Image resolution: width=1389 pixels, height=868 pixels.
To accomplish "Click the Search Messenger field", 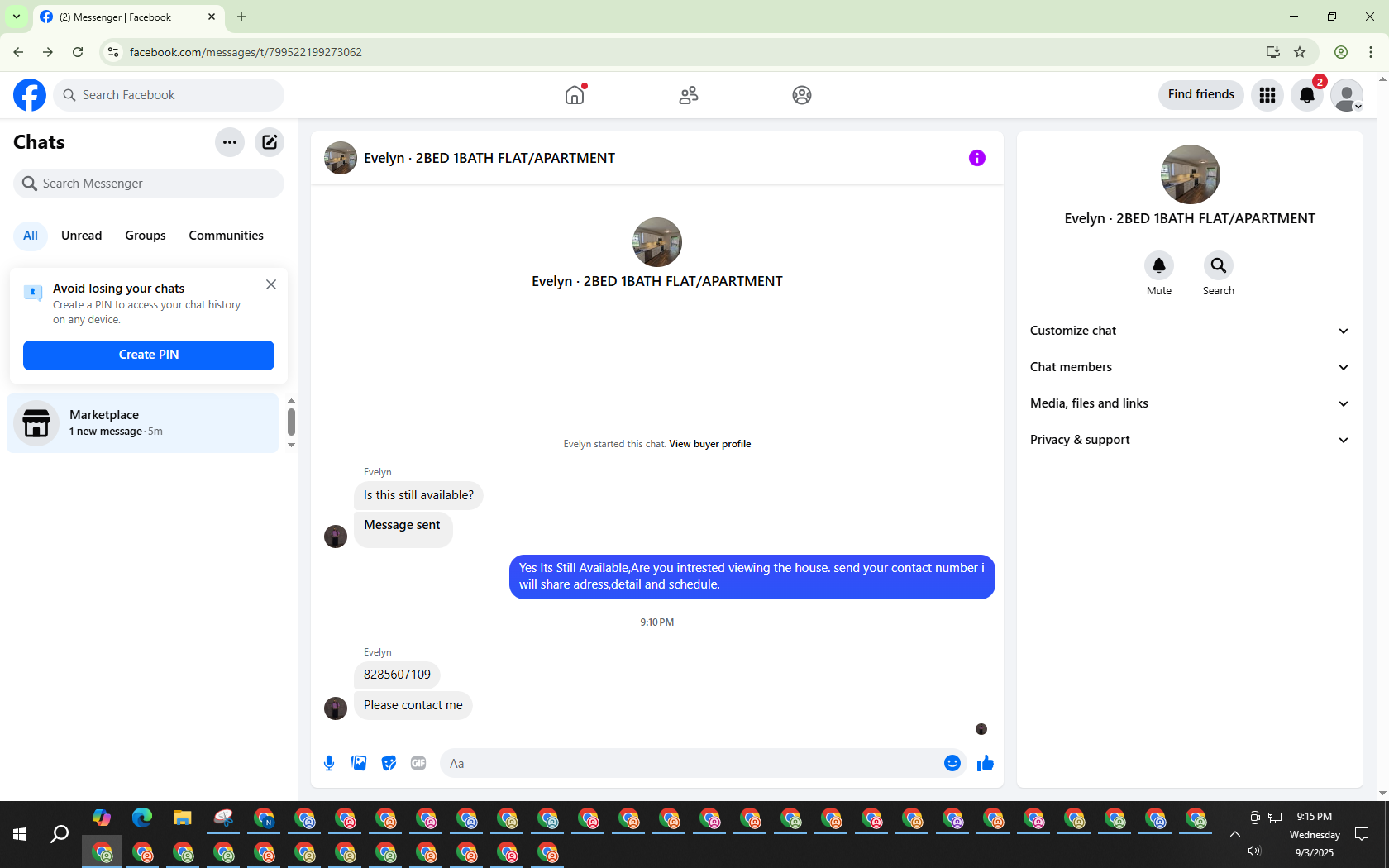I will [149, 184].
